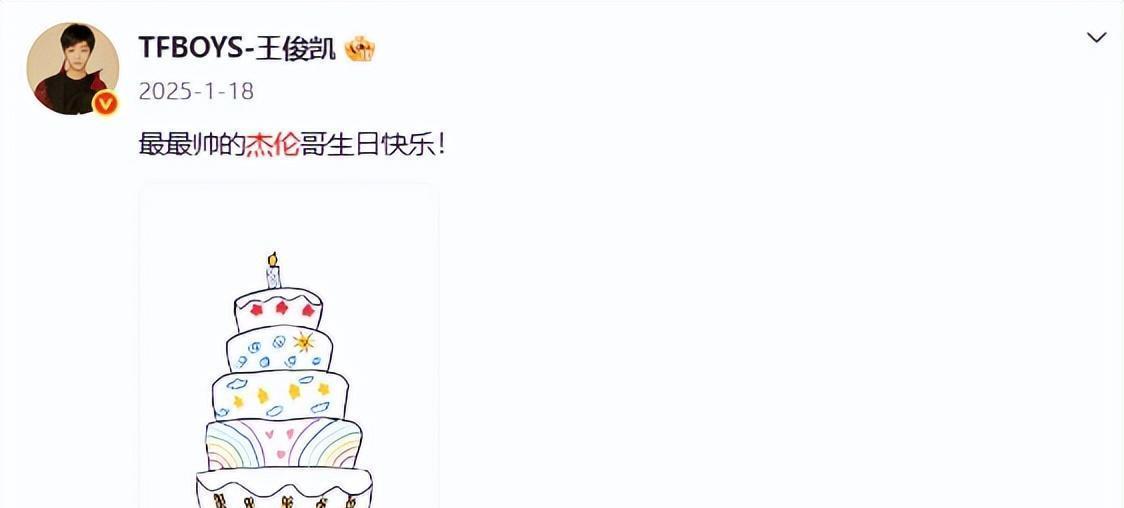Open the TFBOYS-王俊凯 profile avatar
This screenshot has width=1124, height=508.
(73, 68)
